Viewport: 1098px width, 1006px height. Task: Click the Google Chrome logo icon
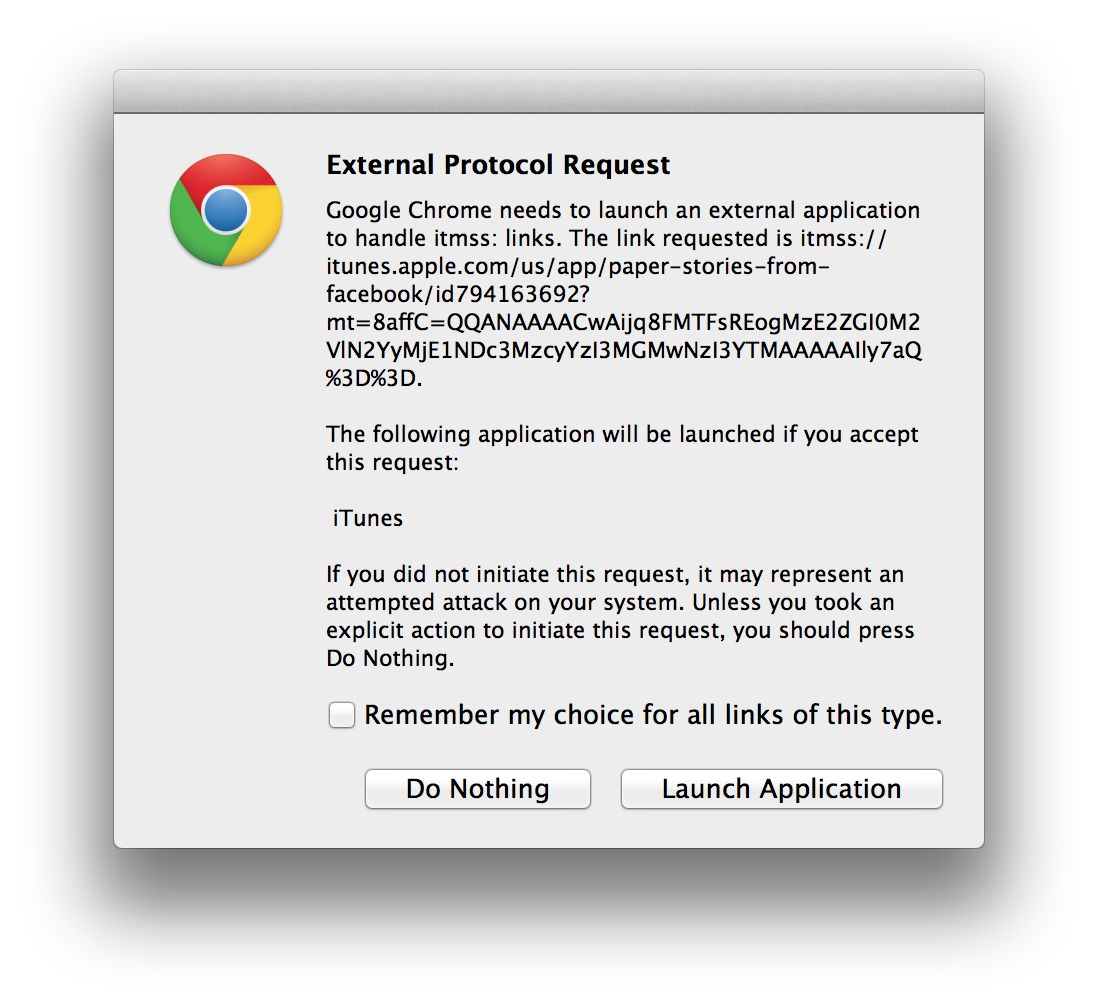pyautogui.click(x=225, y=210)
